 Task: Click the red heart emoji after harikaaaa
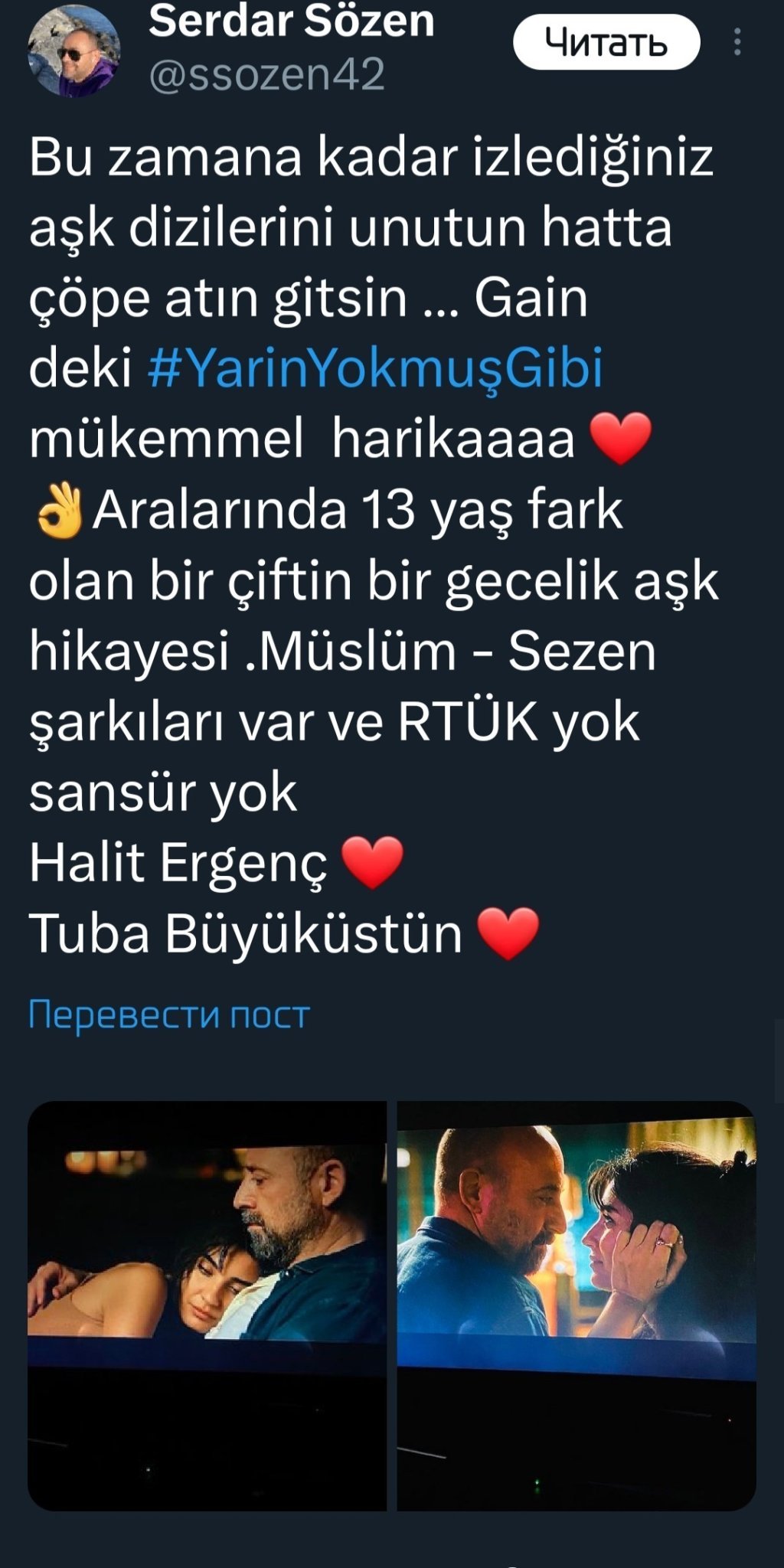pos(622,439)
